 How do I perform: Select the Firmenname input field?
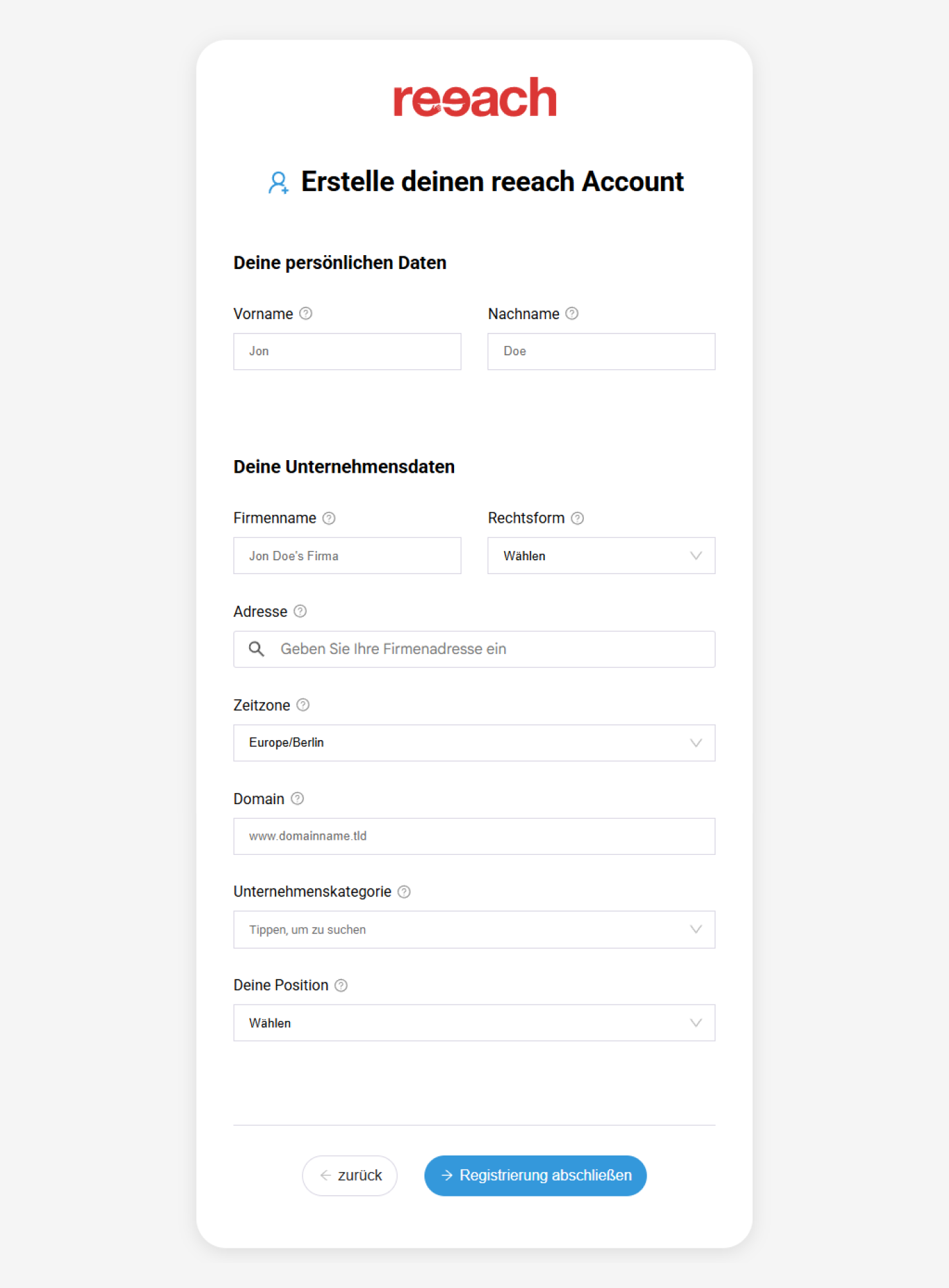[347, 556]
